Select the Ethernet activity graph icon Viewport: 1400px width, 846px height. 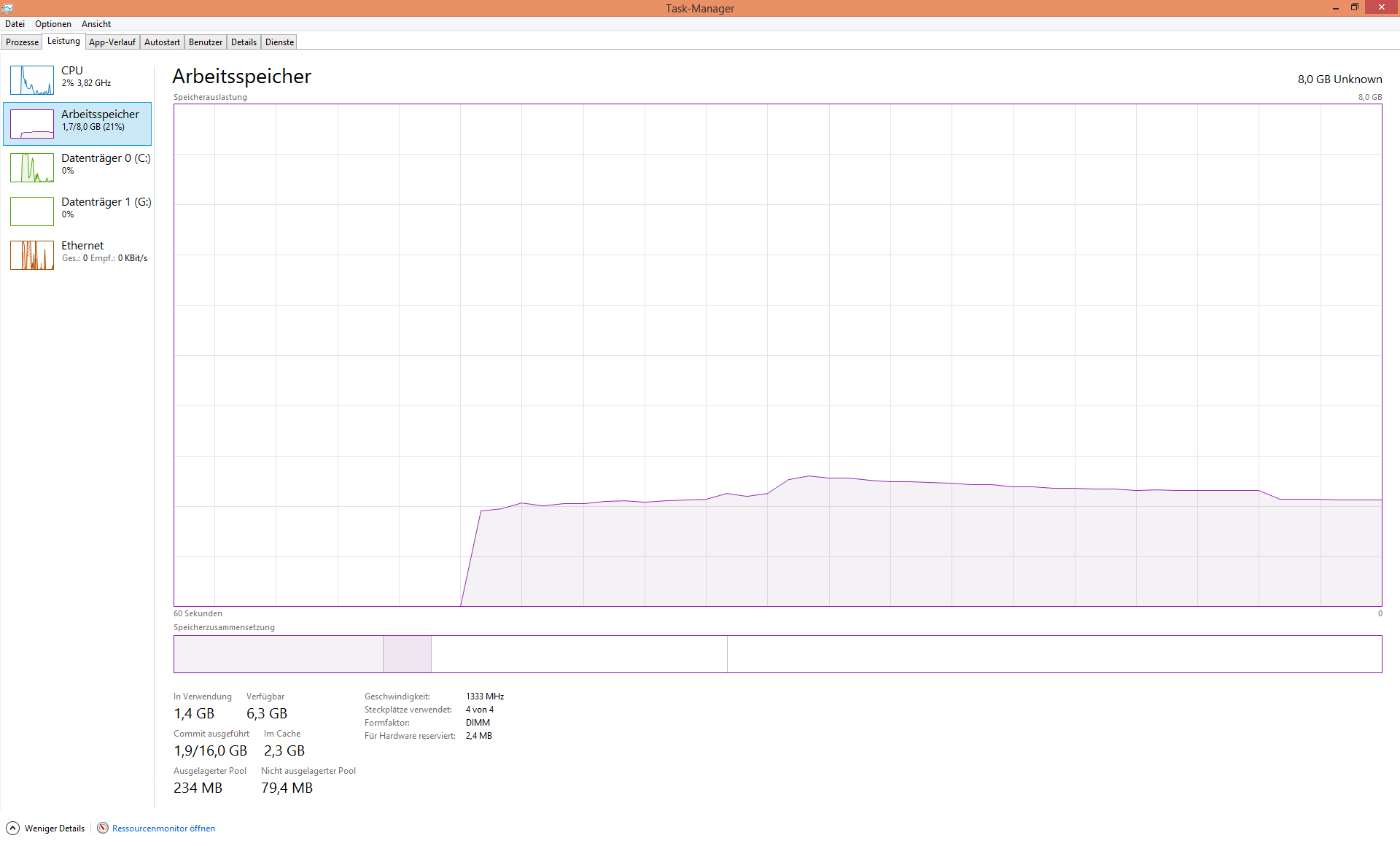(32, 255)
